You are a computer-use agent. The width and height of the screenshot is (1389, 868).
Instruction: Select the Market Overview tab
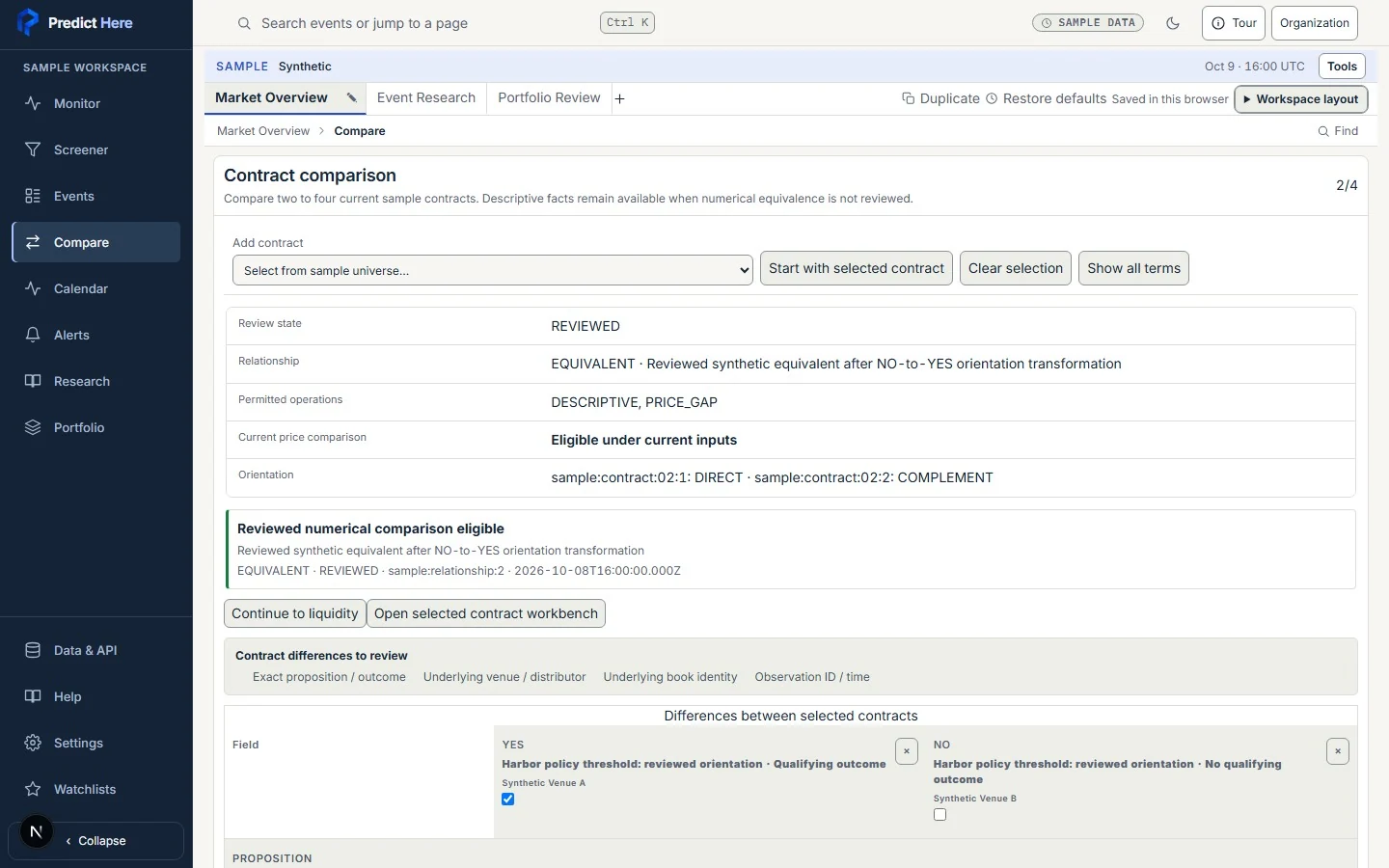[271, 97]
